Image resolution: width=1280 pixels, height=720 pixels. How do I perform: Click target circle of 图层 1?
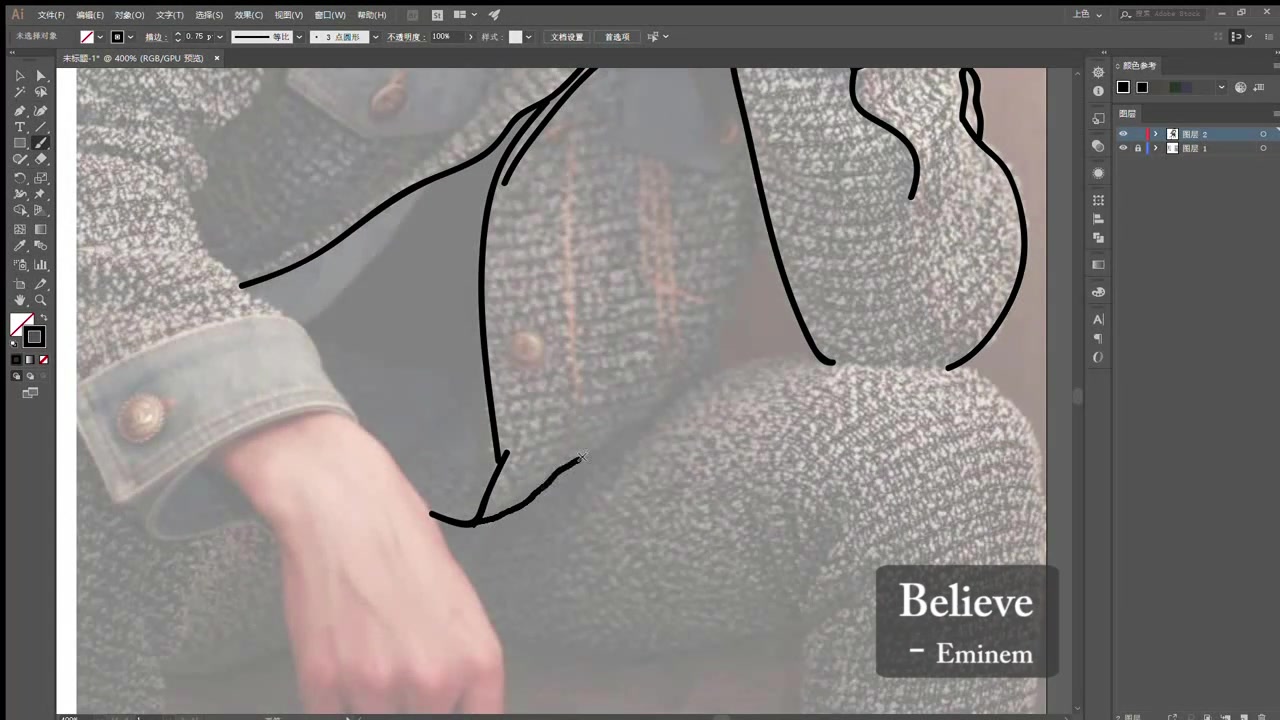(x=1263, y=148)
